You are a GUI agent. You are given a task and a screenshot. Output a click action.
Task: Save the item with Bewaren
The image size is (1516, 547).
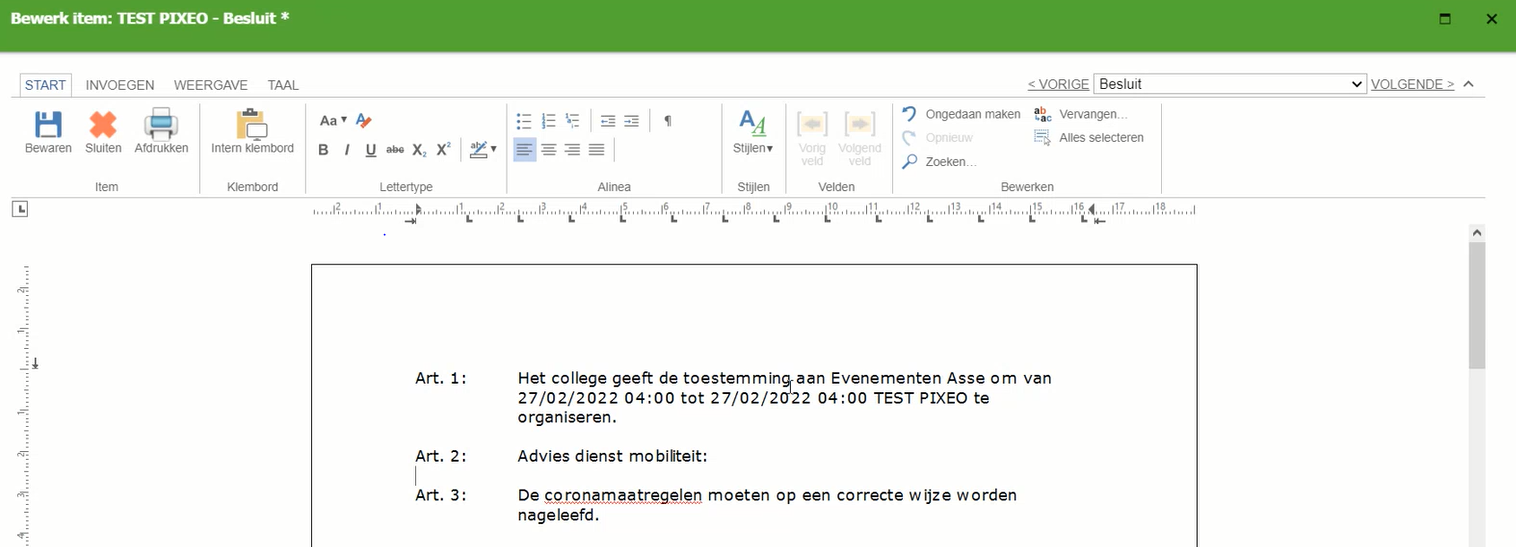[48, 132]
